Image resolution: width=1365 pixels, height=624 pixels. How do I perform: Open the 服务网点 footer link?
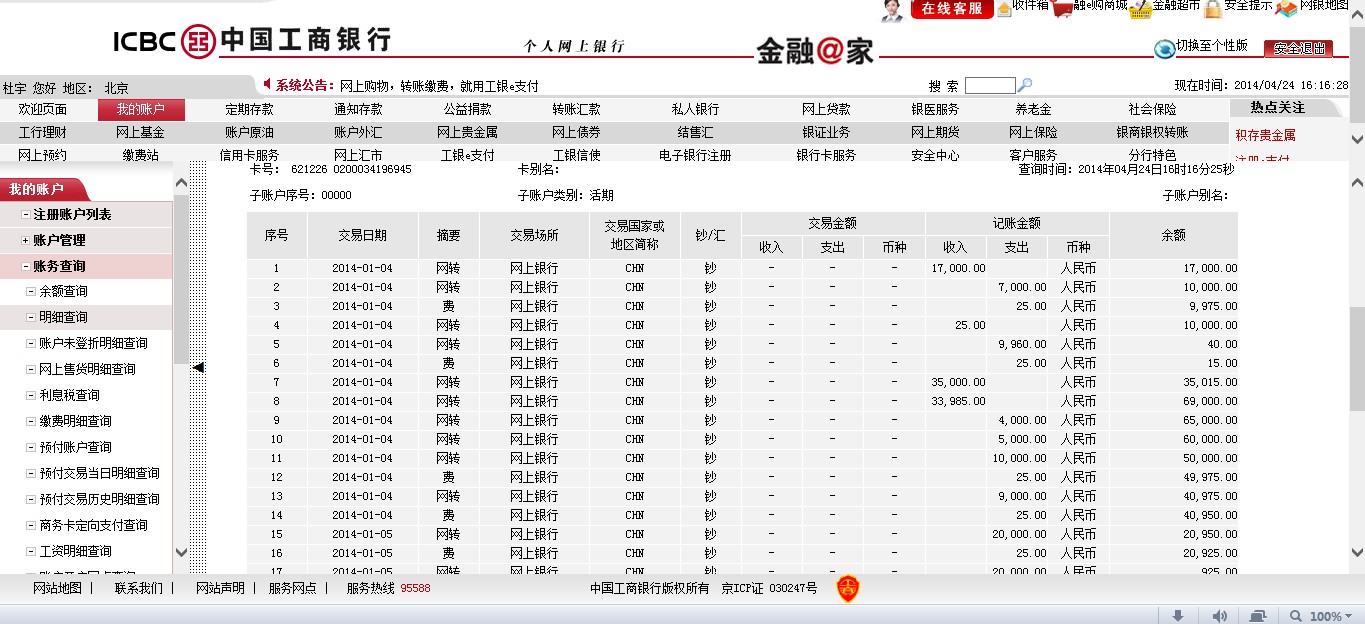pos(292,588)
